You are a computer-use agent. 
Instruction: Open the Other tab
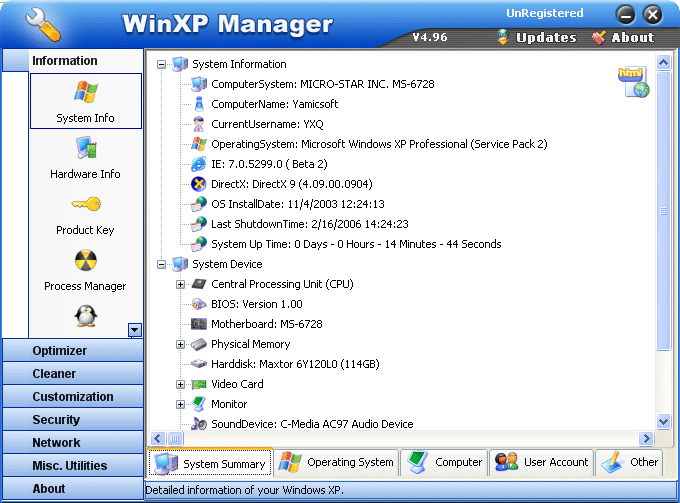click(x=630, y=463)
